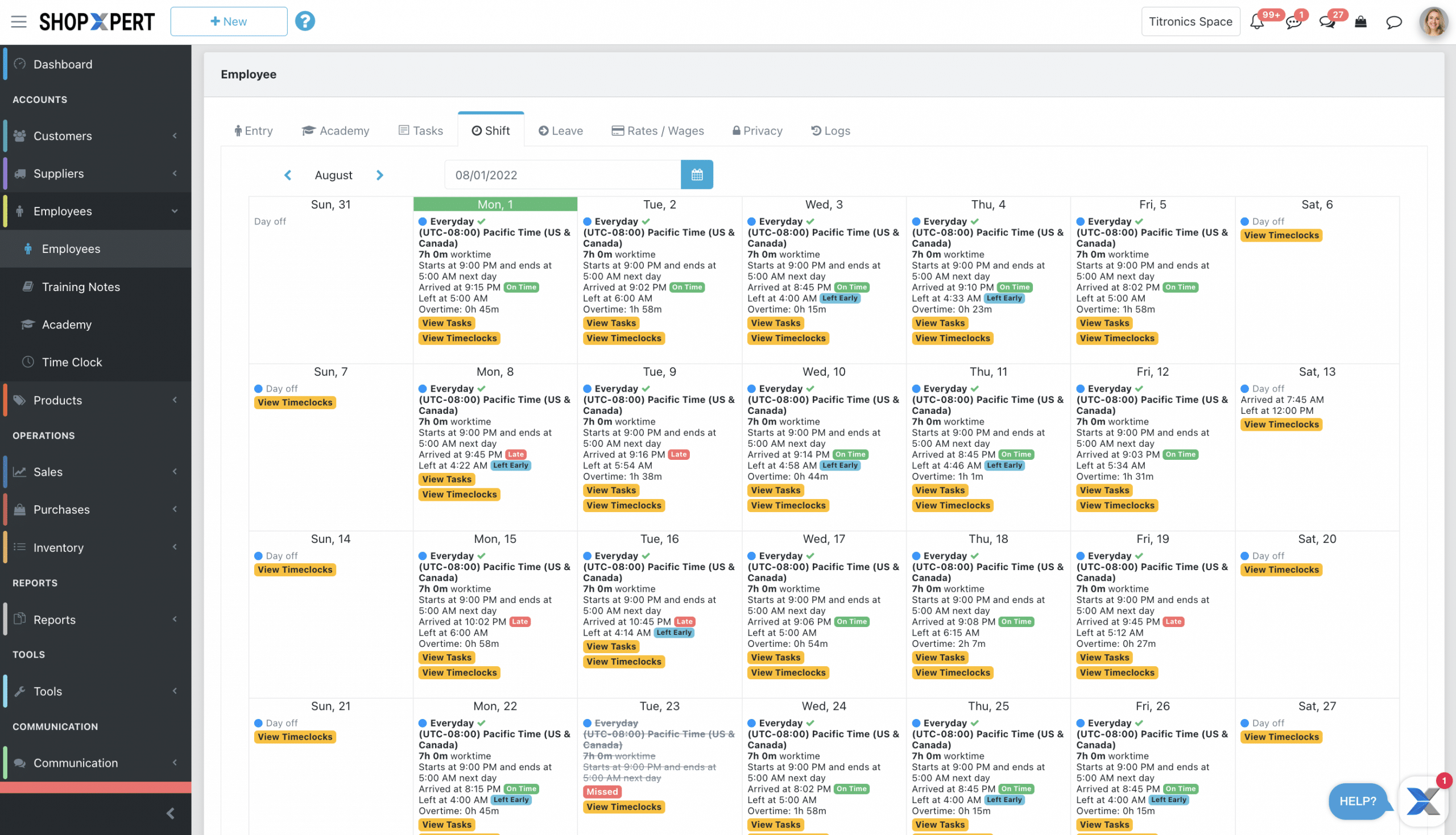Open chat messages icon with 27 badge

click(x=1326, y=22)
